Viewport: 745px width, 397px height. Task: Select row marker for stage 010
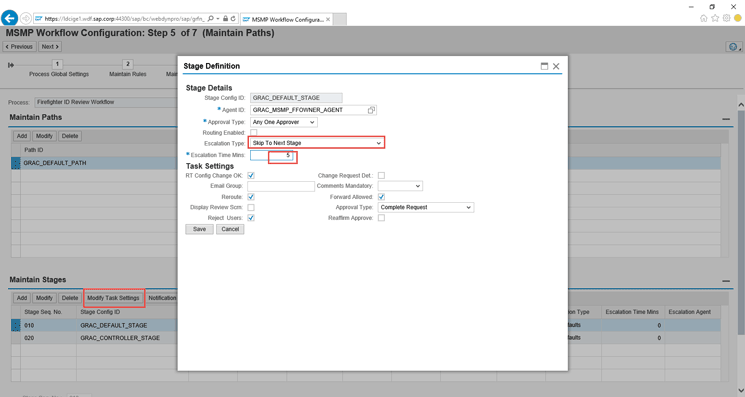16,325
